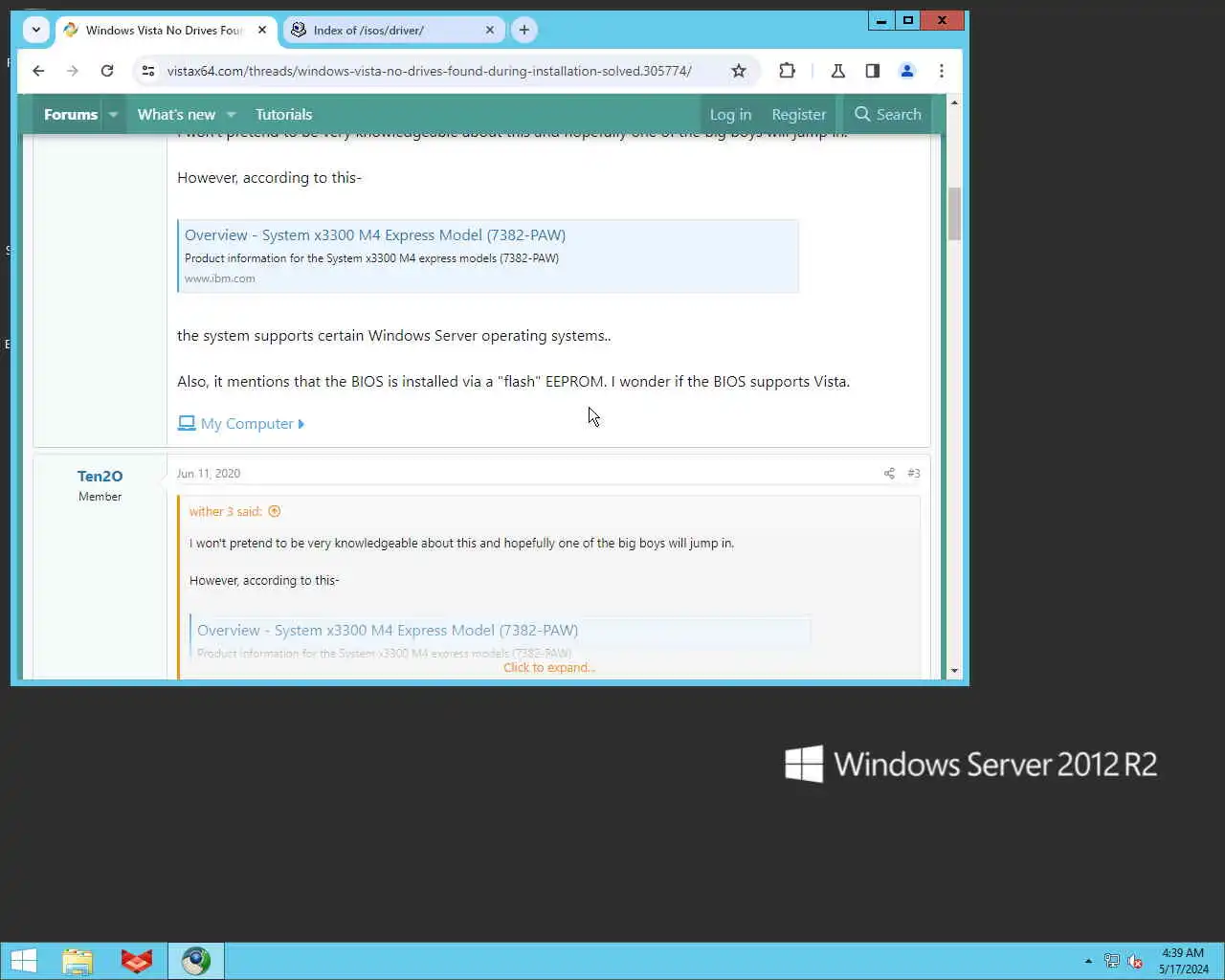The image size is (1225, 980).
Task: Close the Index of /isos/driver/ tab
Action: tap(490, 30)
